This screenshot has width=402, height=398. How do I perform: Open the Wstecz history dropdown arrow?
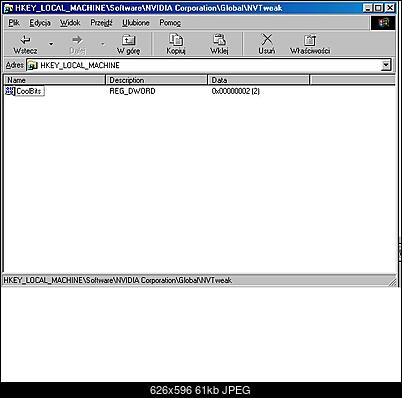51,44
